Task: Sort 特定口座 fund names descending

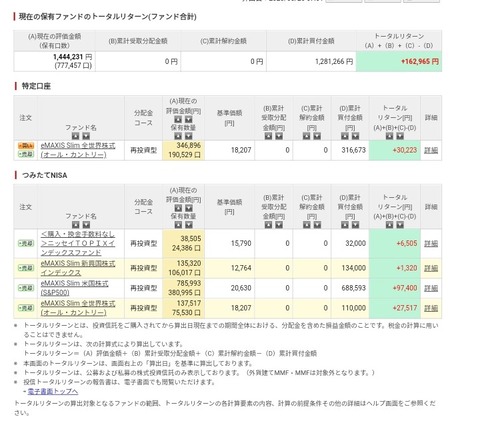Action: click(86, 136)
